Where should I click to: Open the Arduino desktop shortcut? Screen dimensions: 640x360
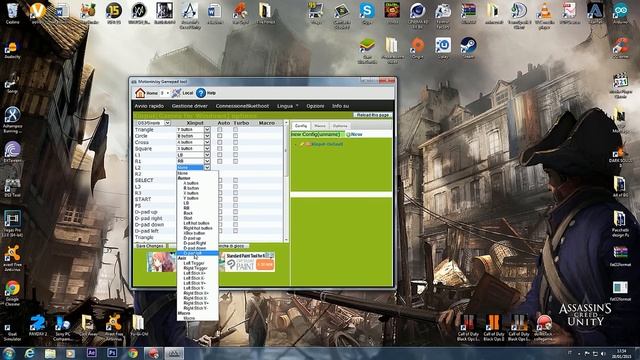[620, 13]
